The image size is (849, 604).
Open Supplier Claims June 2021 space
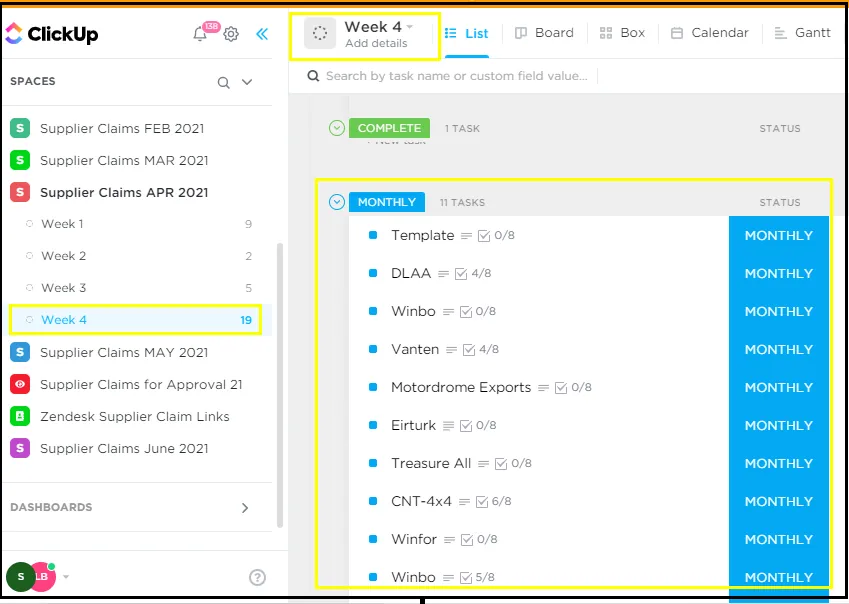(x=124, y=448)
